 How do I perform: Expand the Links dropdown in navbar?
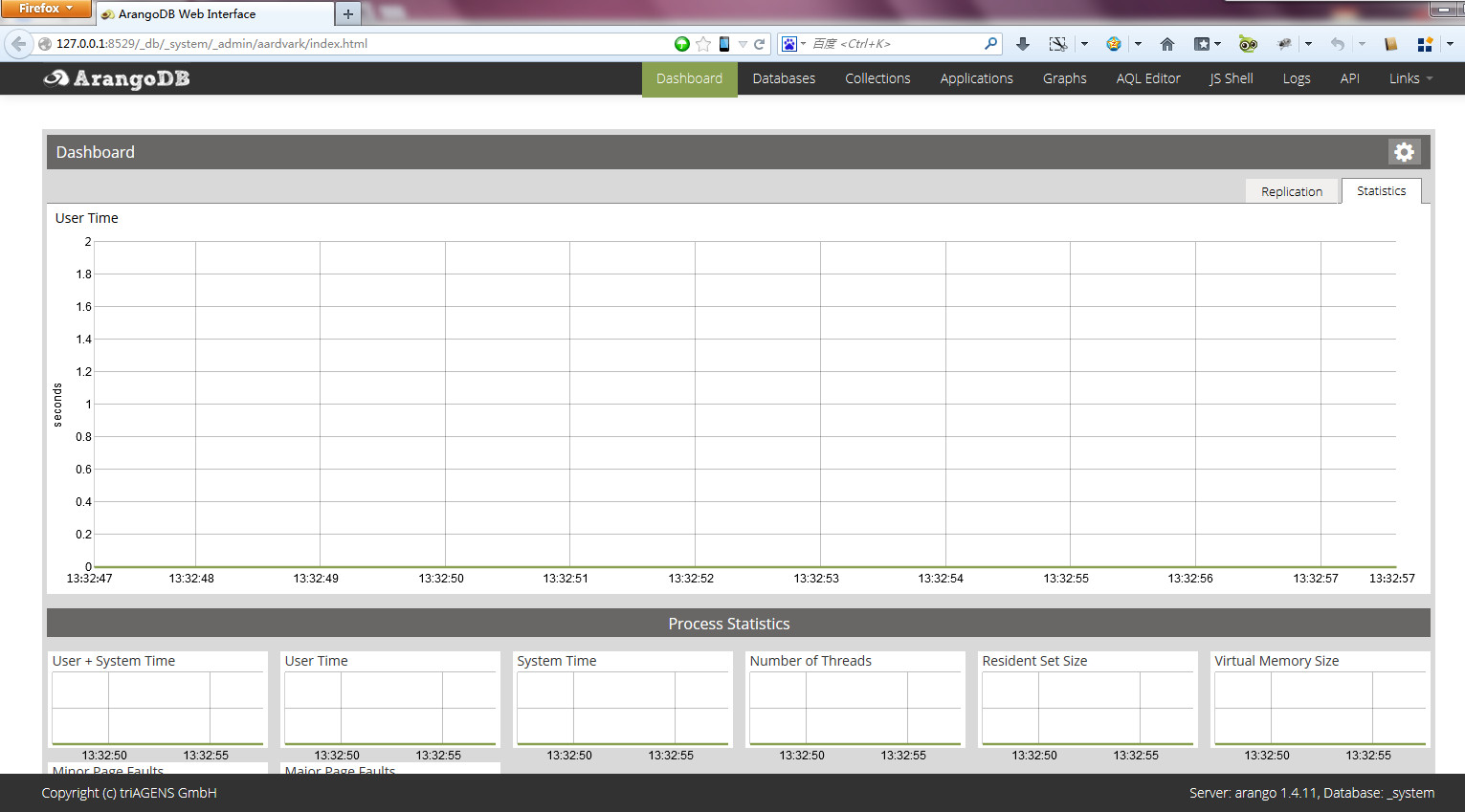point(1411,78)
